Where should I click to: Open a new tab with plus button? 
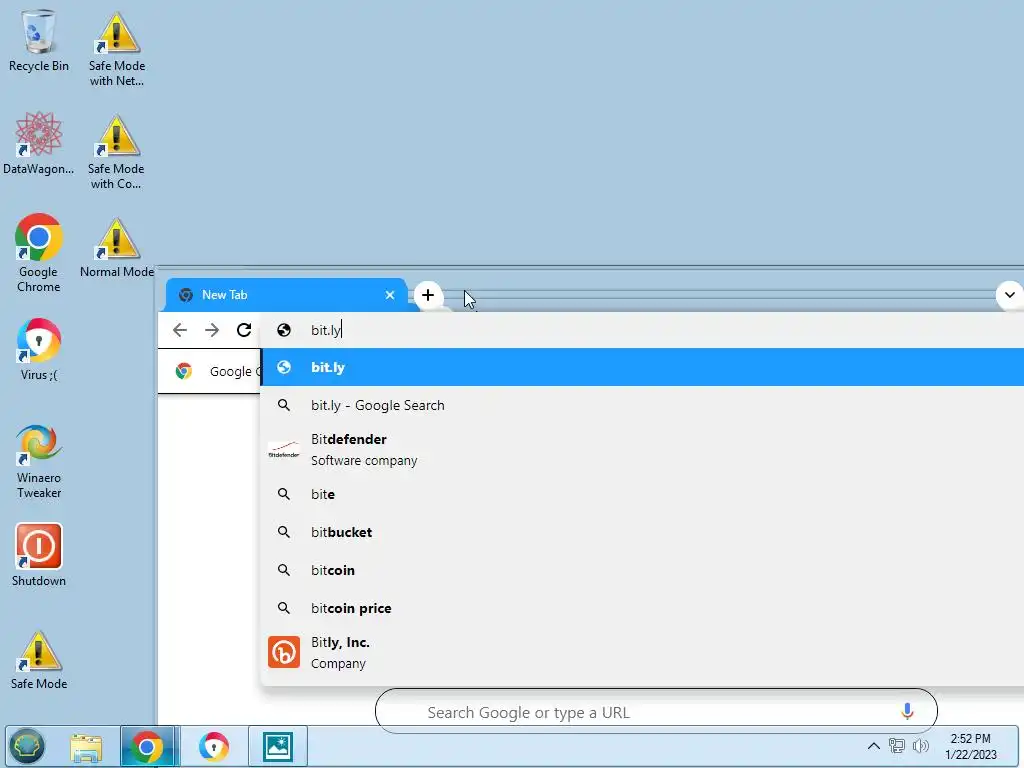coord(428,295)
